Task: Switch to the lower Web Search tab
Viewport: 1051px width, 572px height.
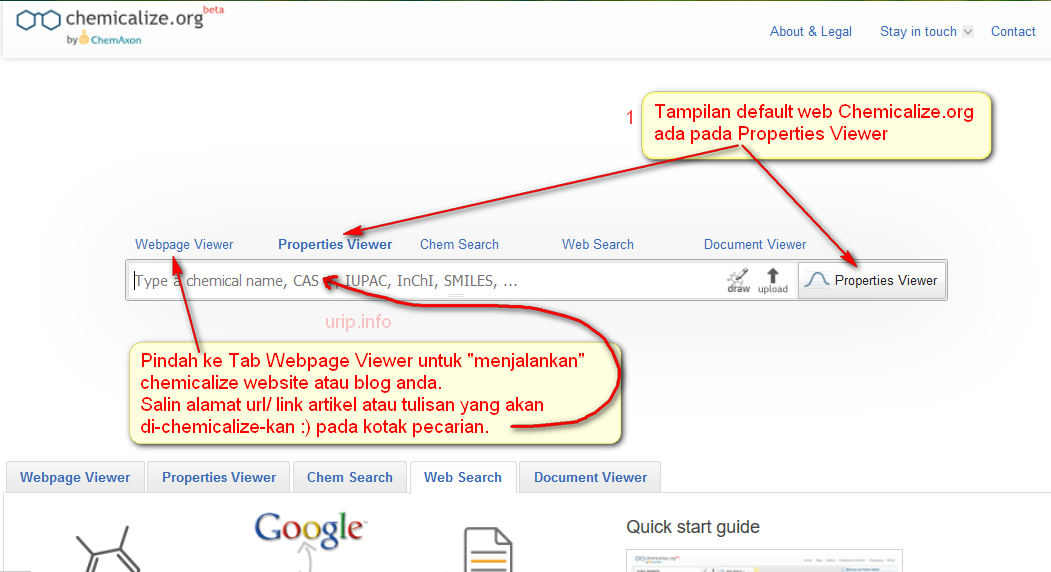Action: (x=462, y=477)
